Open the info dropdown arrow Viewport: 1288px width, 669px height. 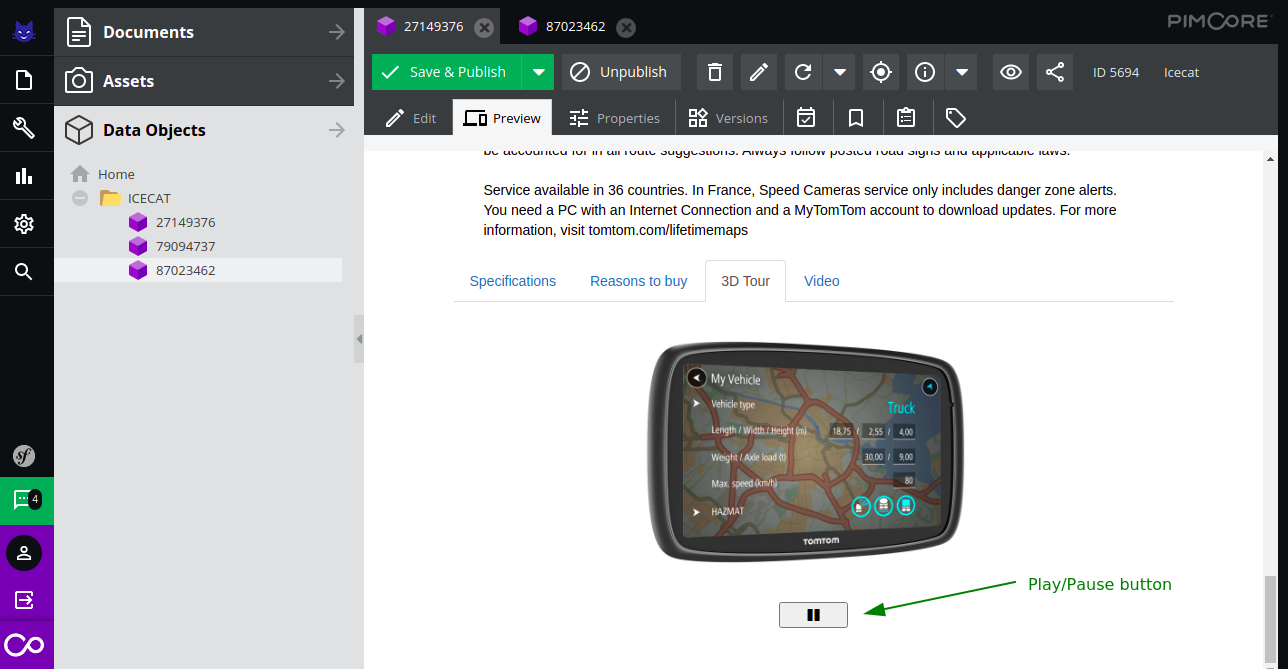961,72
